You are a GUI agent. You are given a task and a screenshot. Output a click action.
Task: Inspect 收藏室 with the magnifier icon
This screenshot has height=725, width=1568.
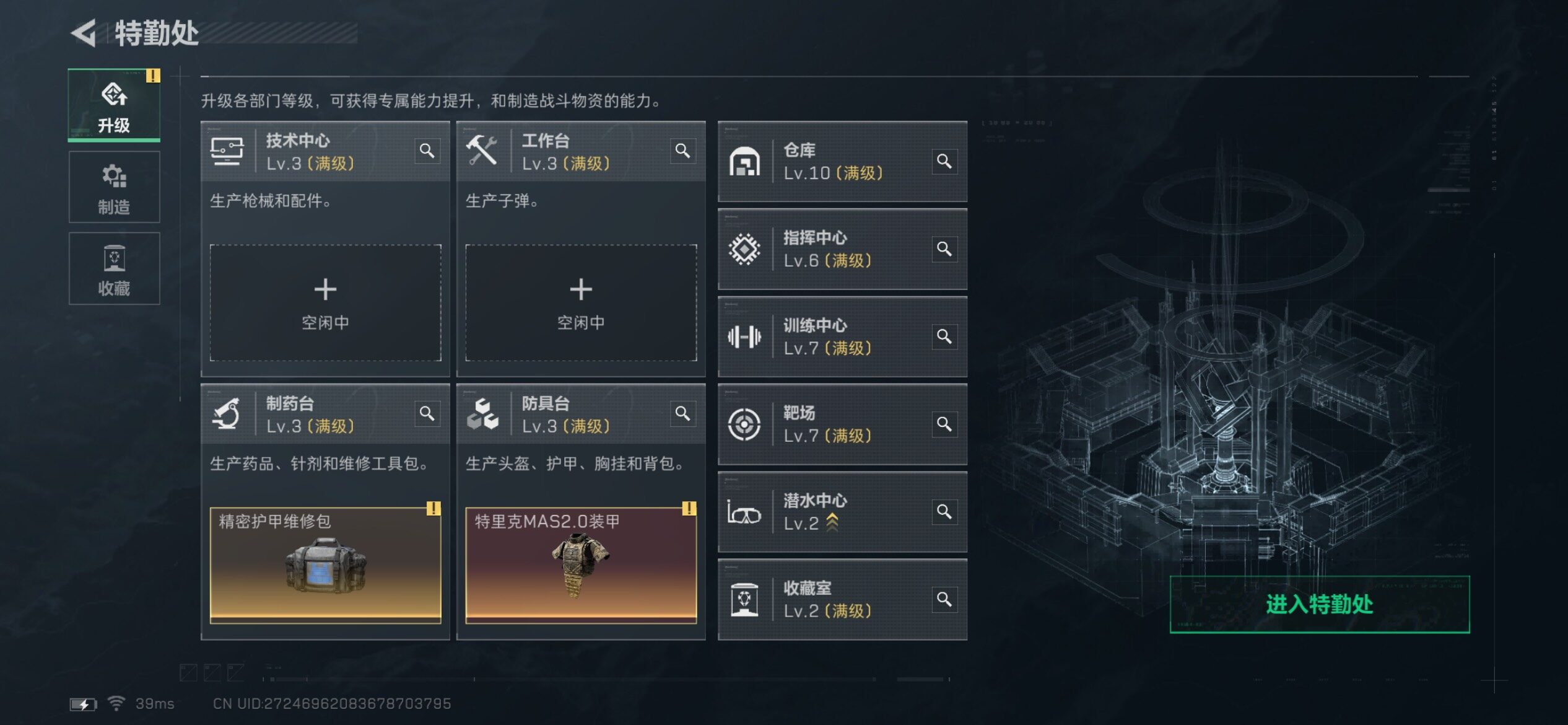click(944, 599)
